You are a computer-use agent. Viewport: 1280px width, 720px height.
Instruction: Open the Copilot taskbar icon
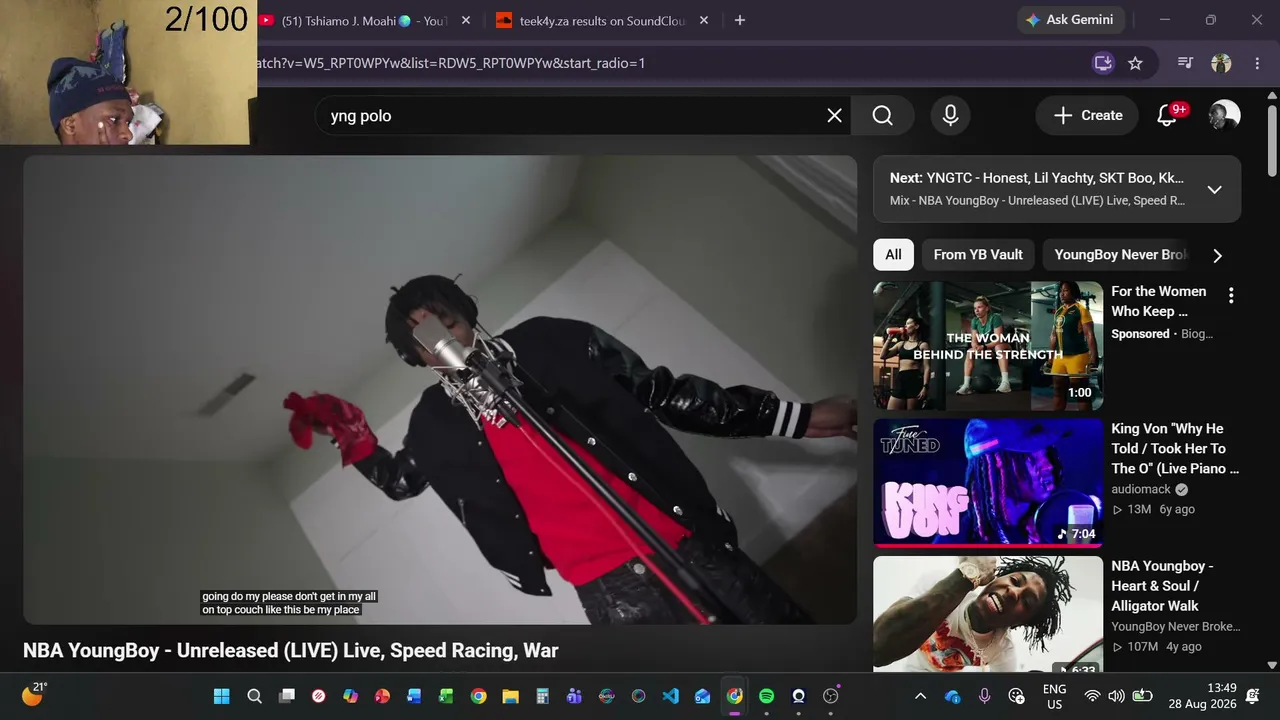[351, 696]
